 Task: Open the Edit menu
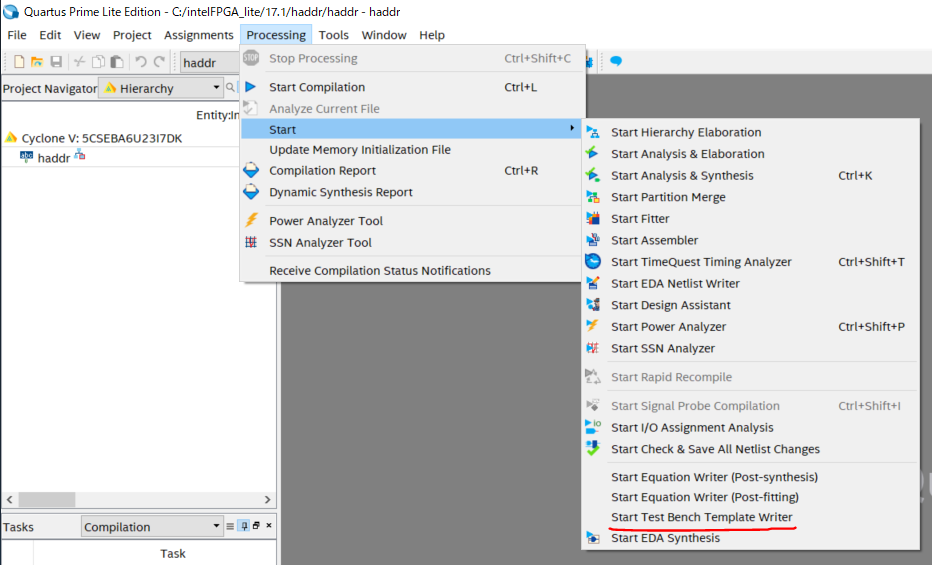pos(50,35)
